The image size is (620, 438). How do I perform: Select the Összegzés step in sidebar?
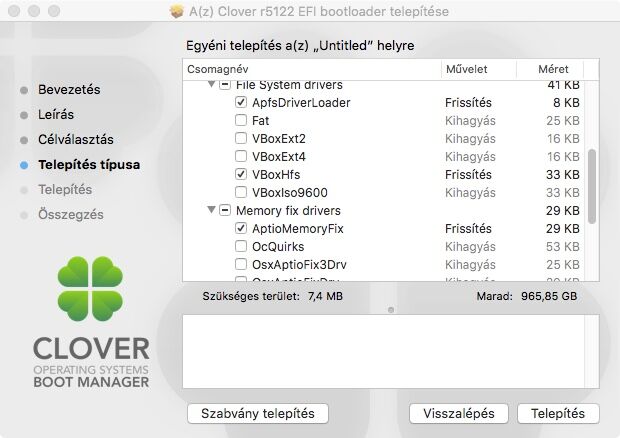coord(71,215)
